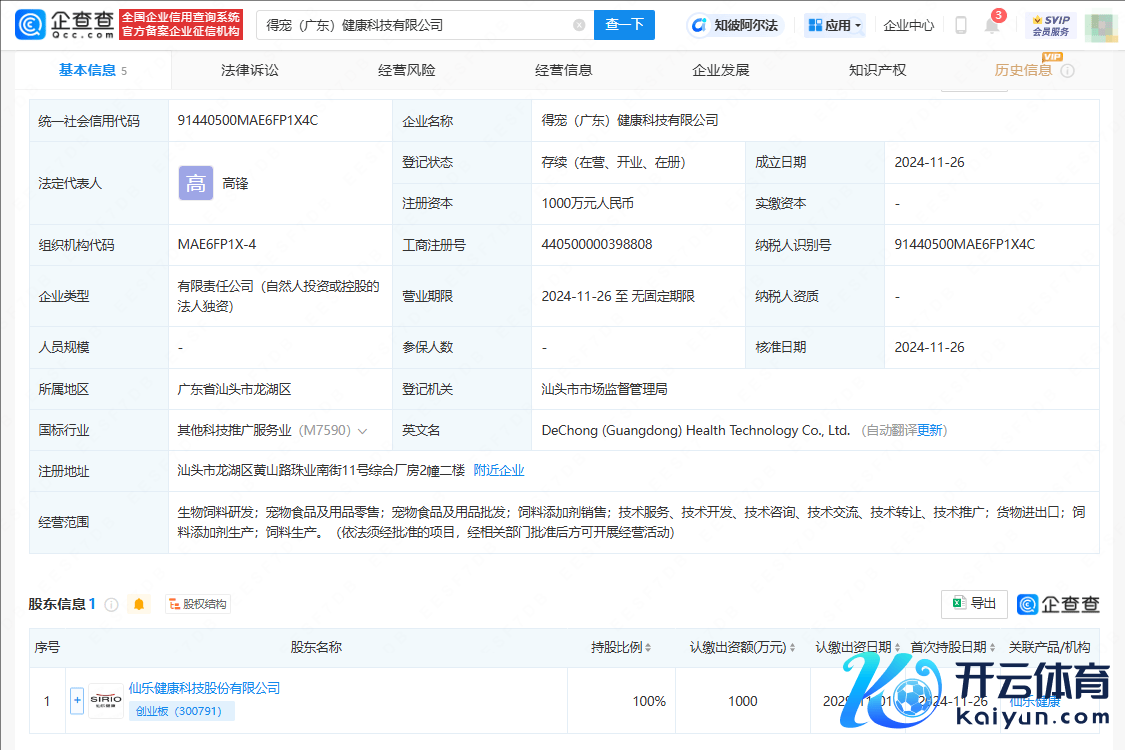The image size is (1125, 750).
Task: Focus the company search input field
Action: (410, 25)
